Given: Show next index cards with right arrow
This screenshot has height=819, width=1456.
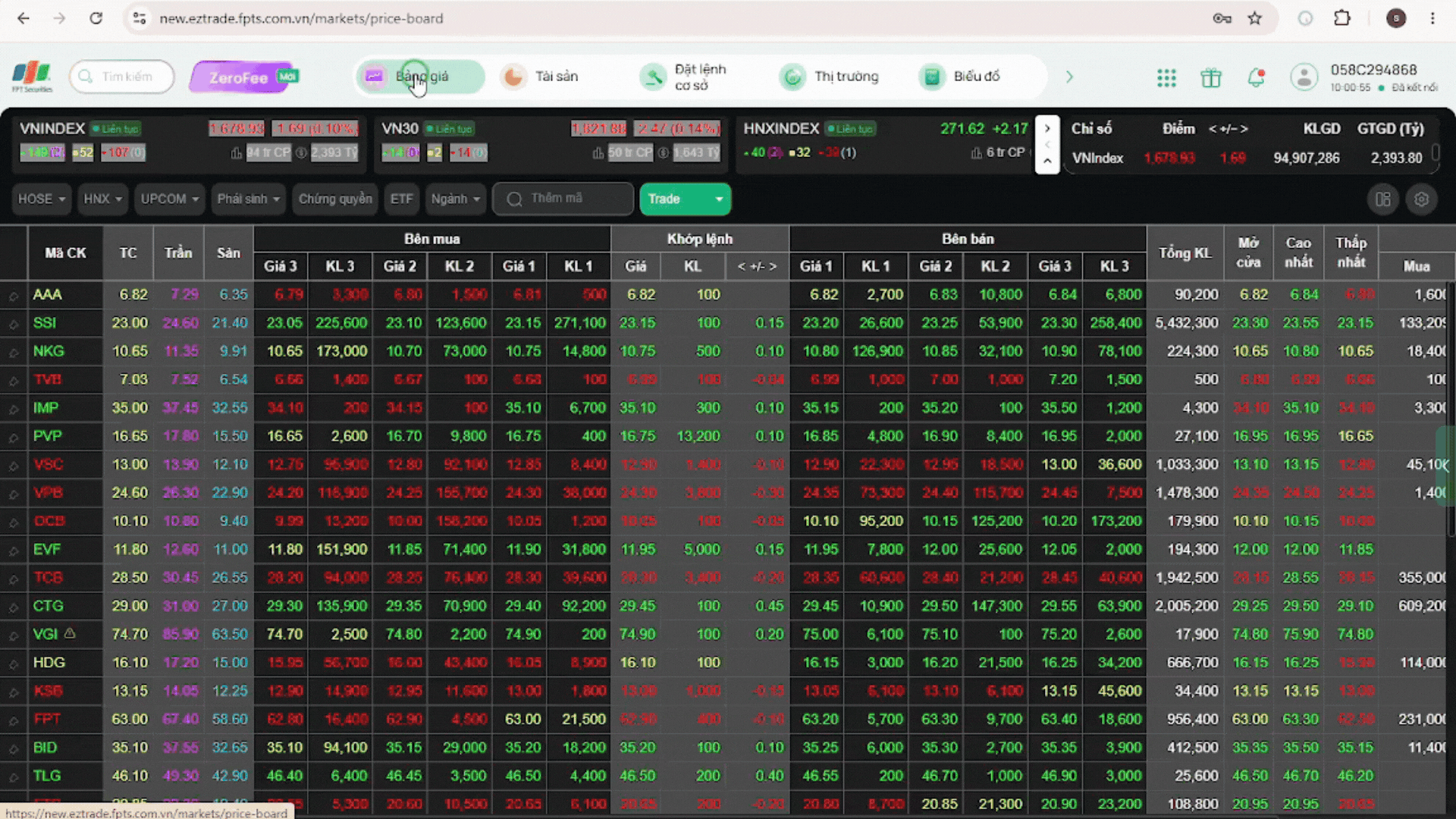Looking at the screenshot, I should click(x=1047, y=129).
